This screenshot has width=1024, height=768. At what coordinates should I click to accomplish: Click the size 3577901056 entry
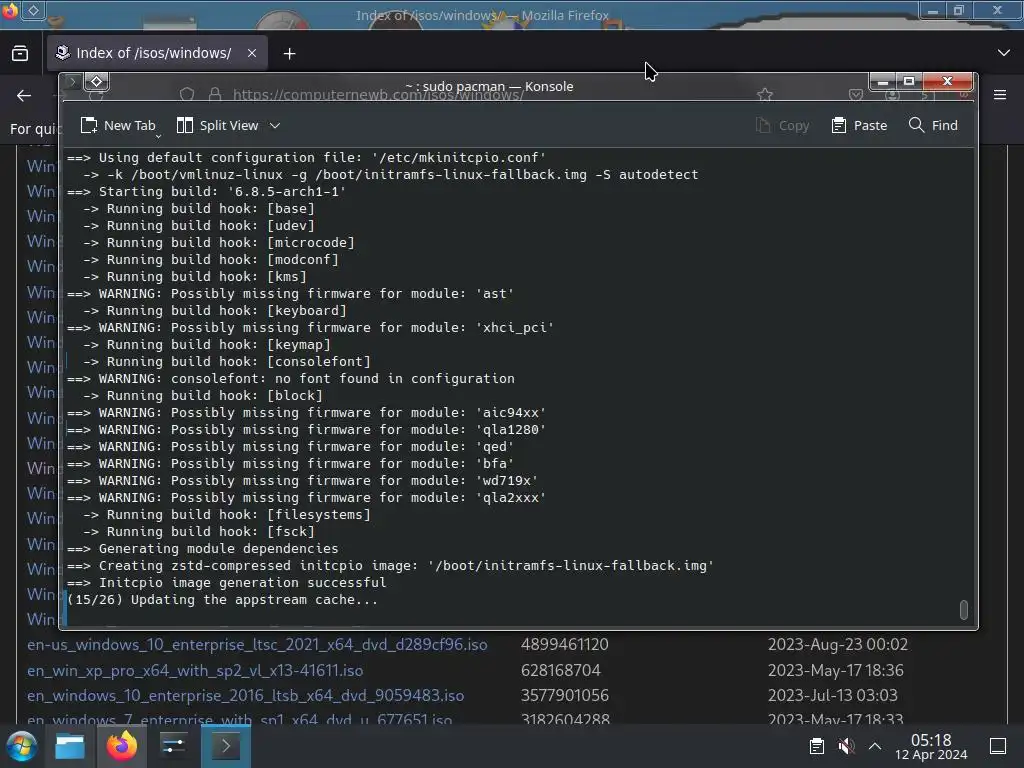coord(564,696)
